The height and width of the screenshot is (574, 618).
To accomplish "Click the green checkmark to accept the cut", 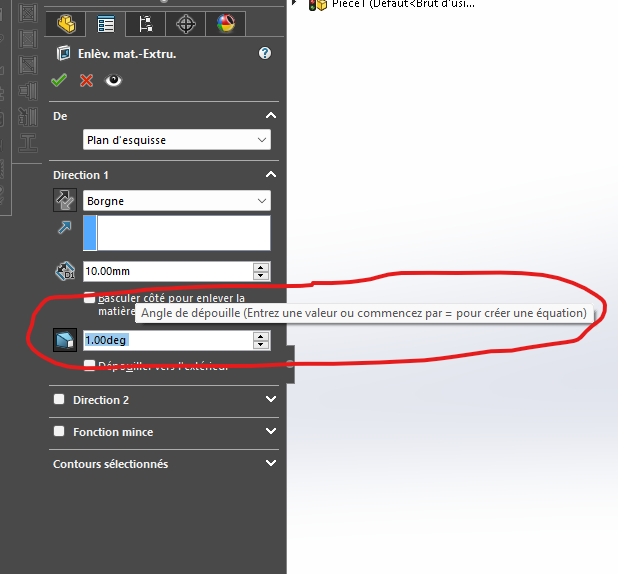I will point(59,81).
